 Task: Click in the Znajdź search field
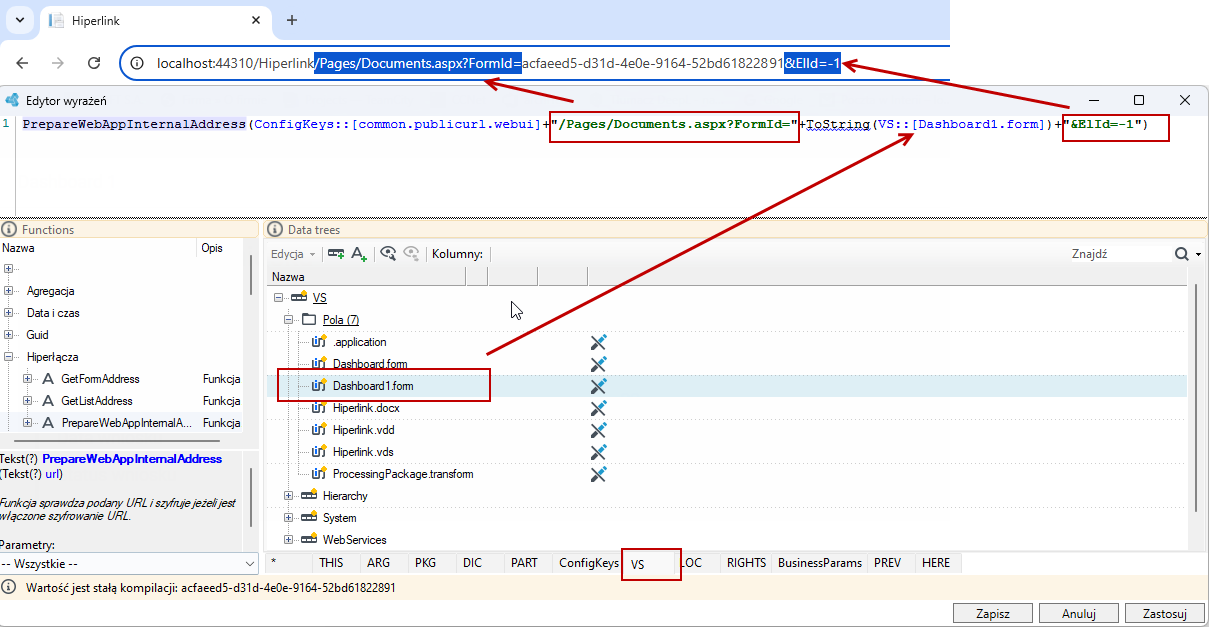click(1118, 254)
